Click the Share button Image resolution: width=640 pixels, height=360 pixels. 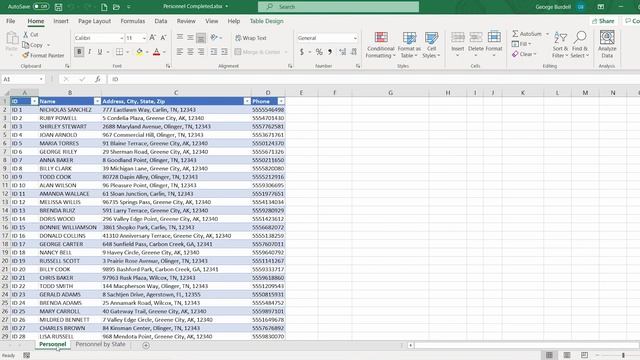coord(603,21)
